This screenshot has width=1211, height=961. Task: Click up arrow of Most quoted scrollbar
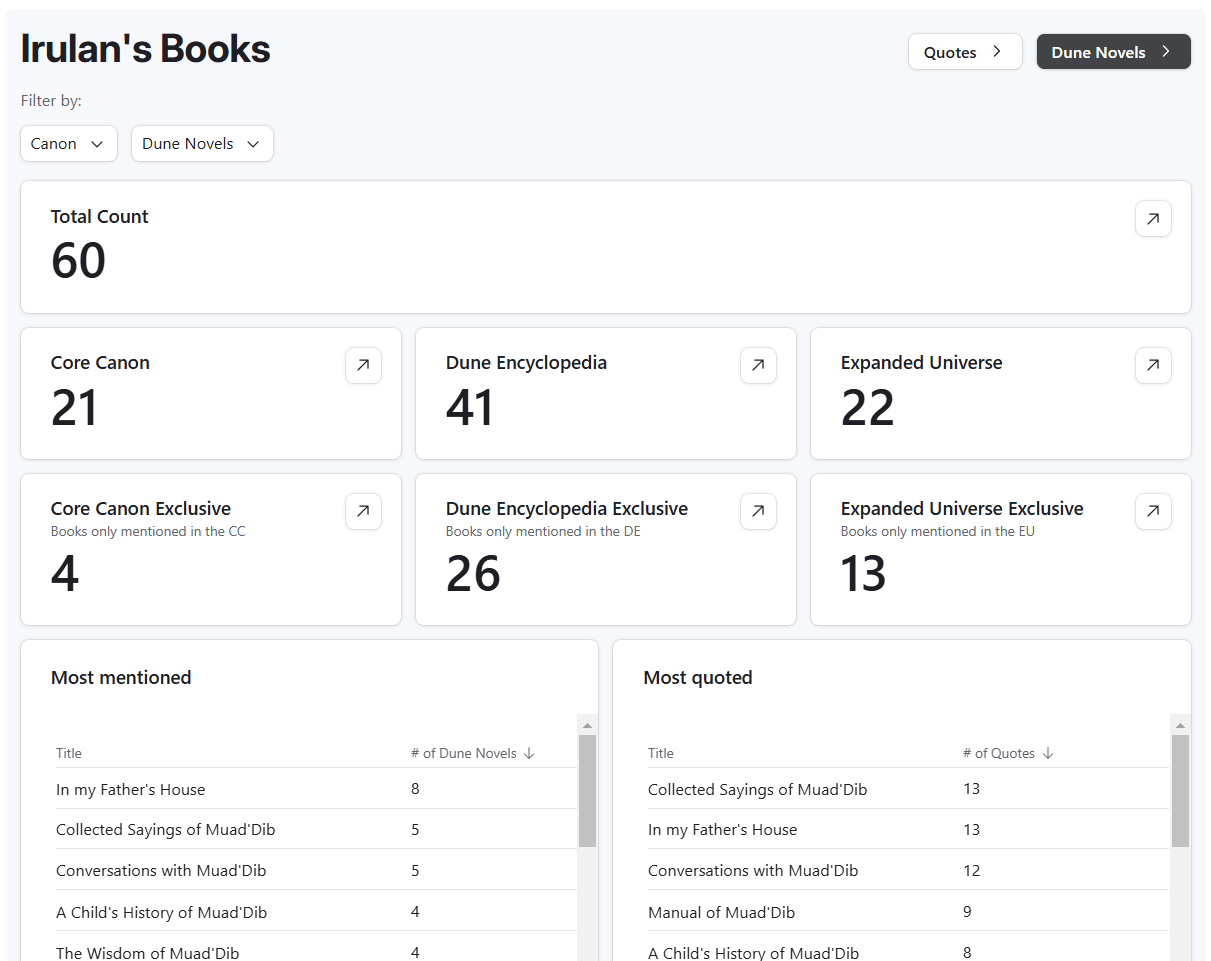(1181, 725)
